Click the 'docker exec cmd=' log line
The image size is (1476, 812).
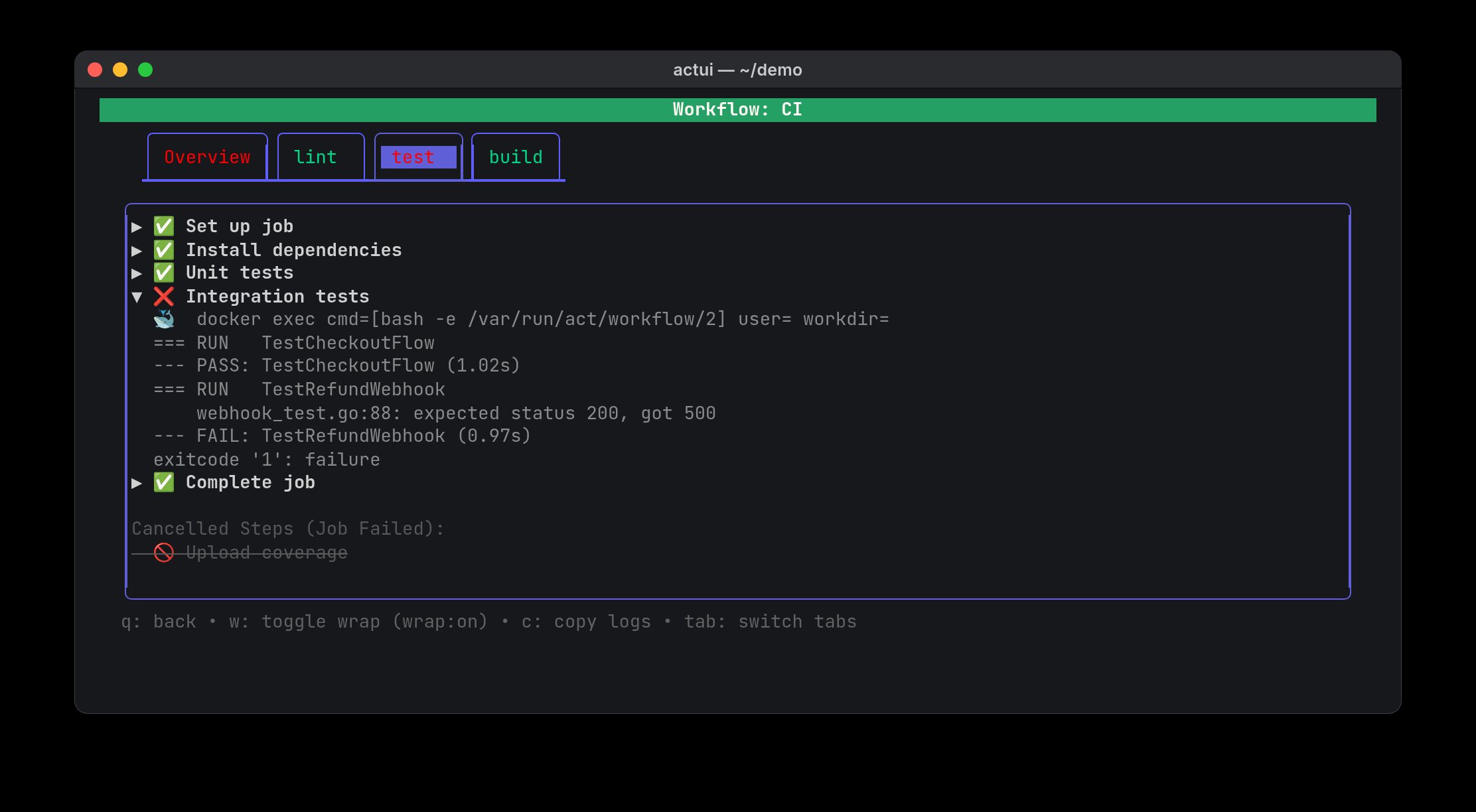pyautogui.click(x=542, y=319)
